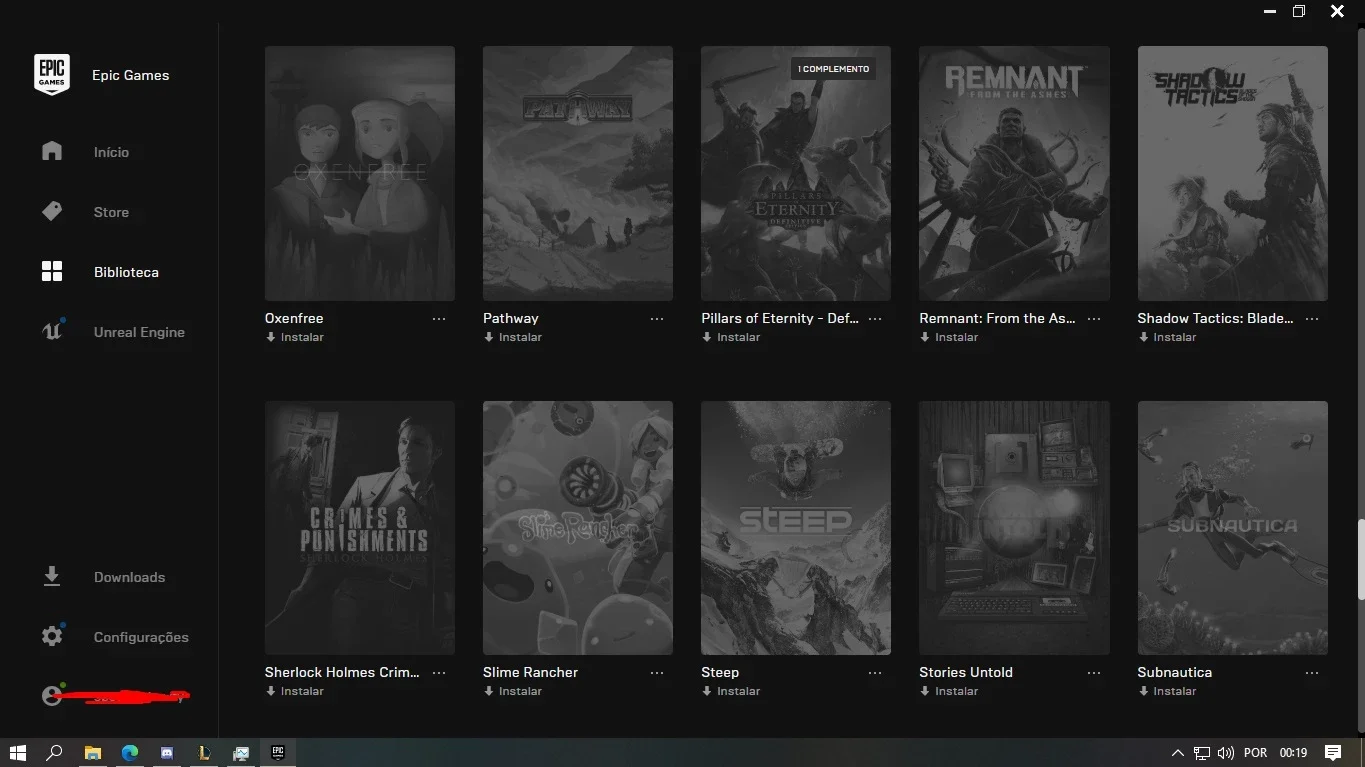This screenshot has height=767, width=1365.
Task: Click the user profile avatar icon
Action: coord(52,696)
